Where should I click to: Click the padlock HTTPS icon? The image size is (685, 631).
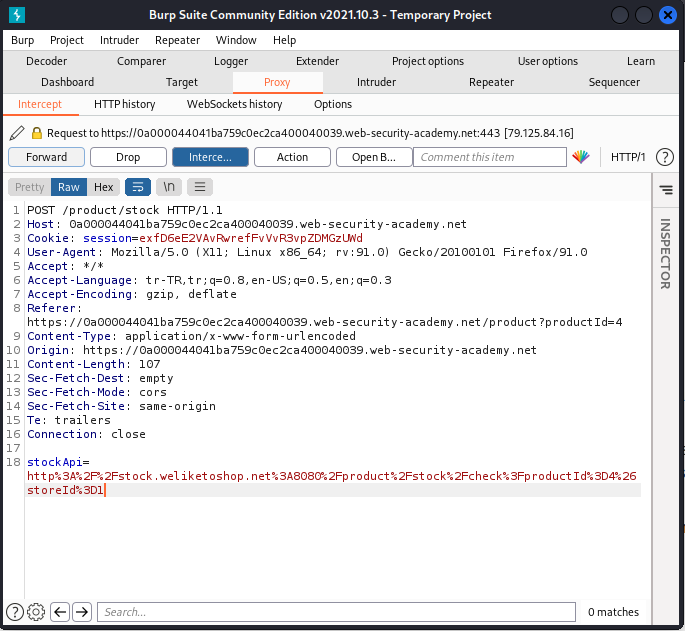pos(37,133)
